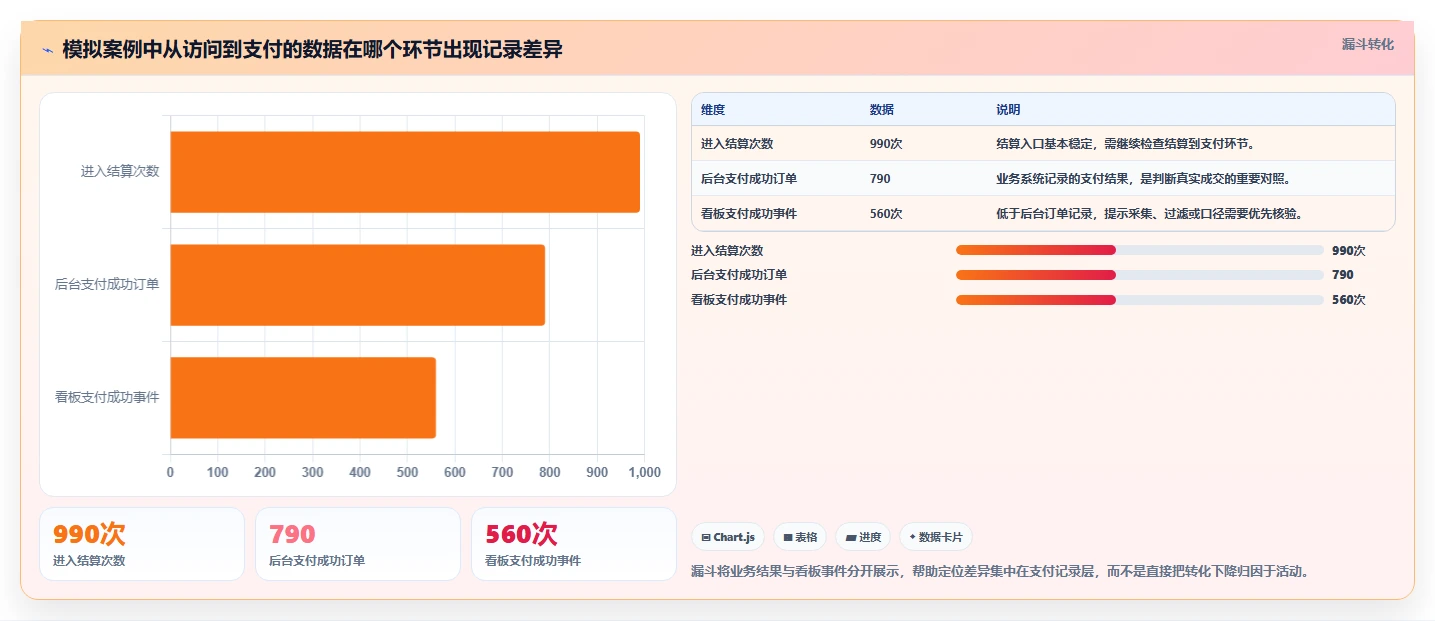This screenshot has height=621, width=1435.
Task: Click the 500 x-axis tick label
Action: pos(407,472)
